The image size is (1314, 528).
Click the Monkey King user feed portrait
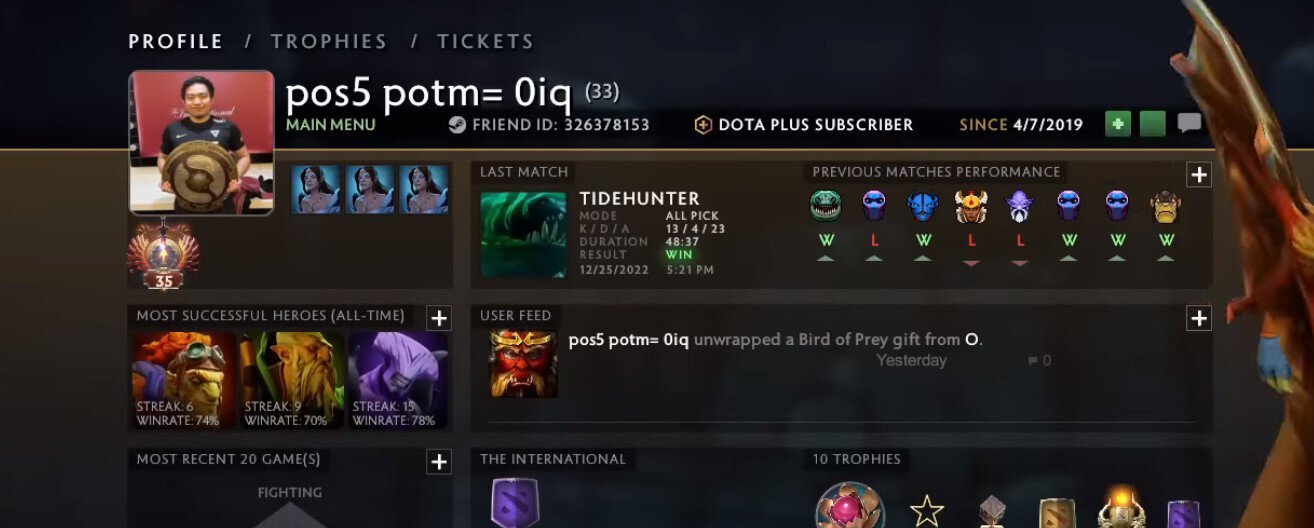[x=523, y=363]
